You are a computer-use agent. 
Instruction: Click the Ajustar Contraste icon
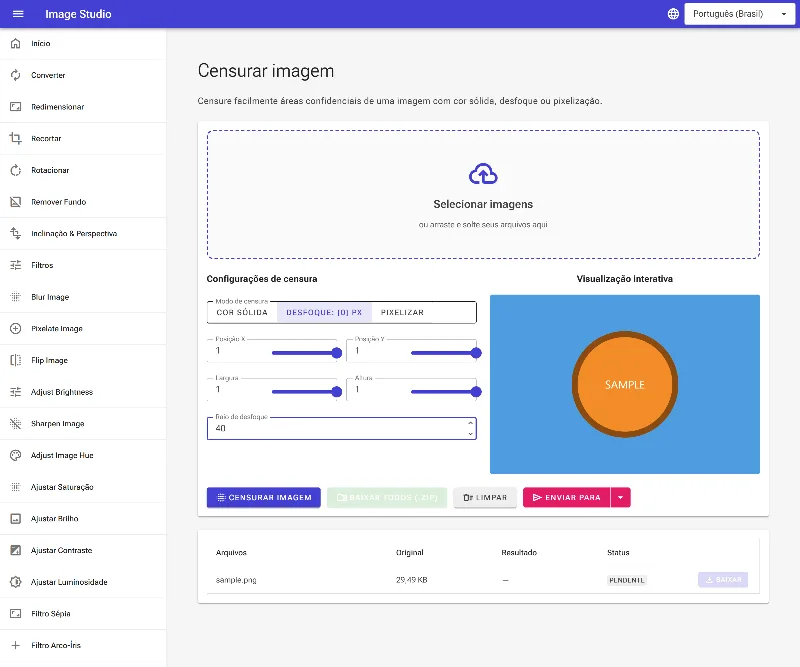16,550
